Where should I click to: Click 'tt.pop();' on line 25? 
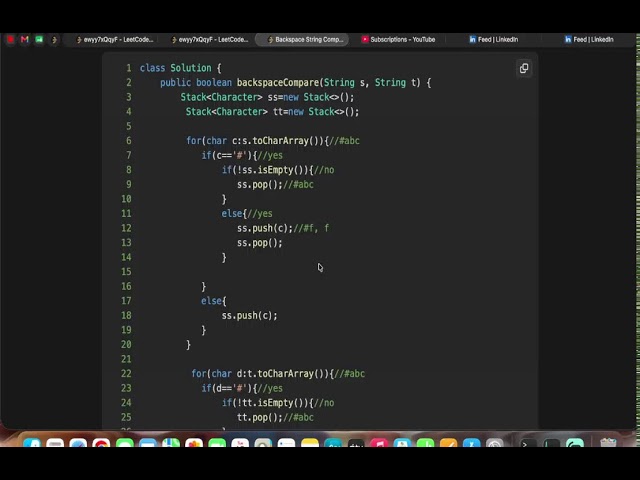(260, 418)
